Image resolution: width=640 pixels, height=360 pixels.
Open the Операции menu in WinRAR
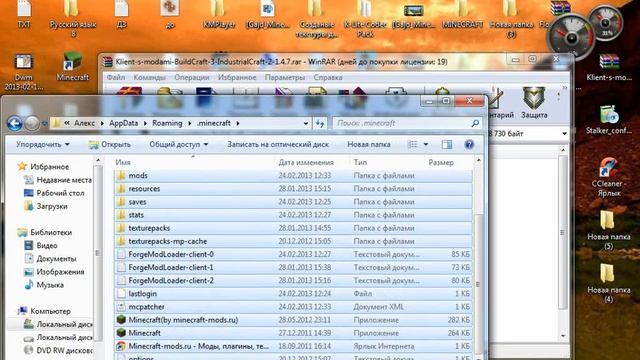(x=191, y=77)
